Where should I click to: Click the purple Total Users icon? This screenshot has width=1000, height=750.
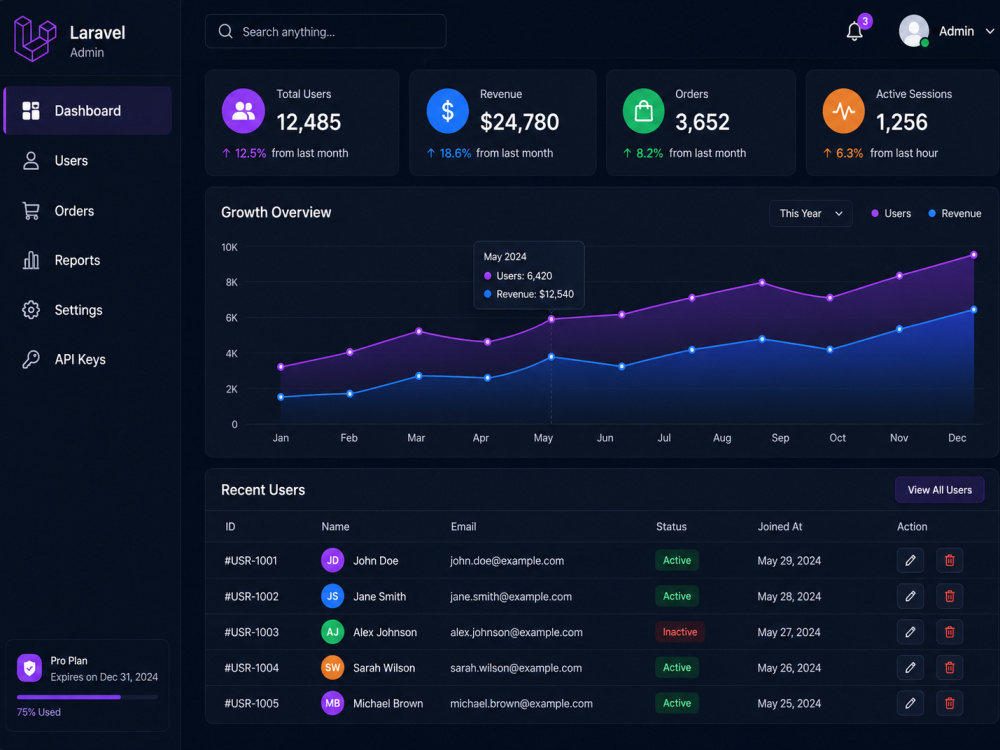(243, 111)
